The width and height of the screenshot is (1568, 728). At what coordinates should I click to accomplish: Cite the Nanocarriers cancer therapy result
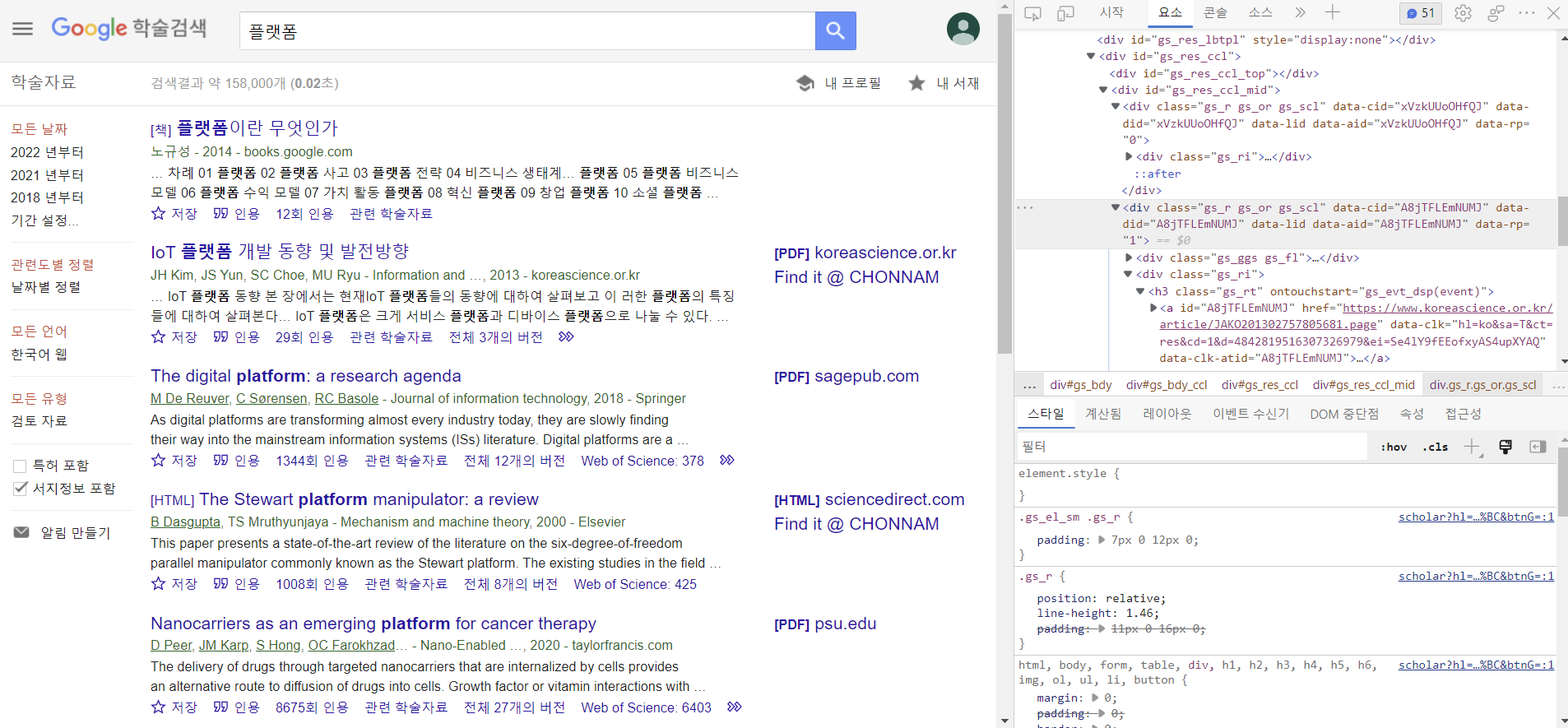pyautogui.click(x=236, y=707)
